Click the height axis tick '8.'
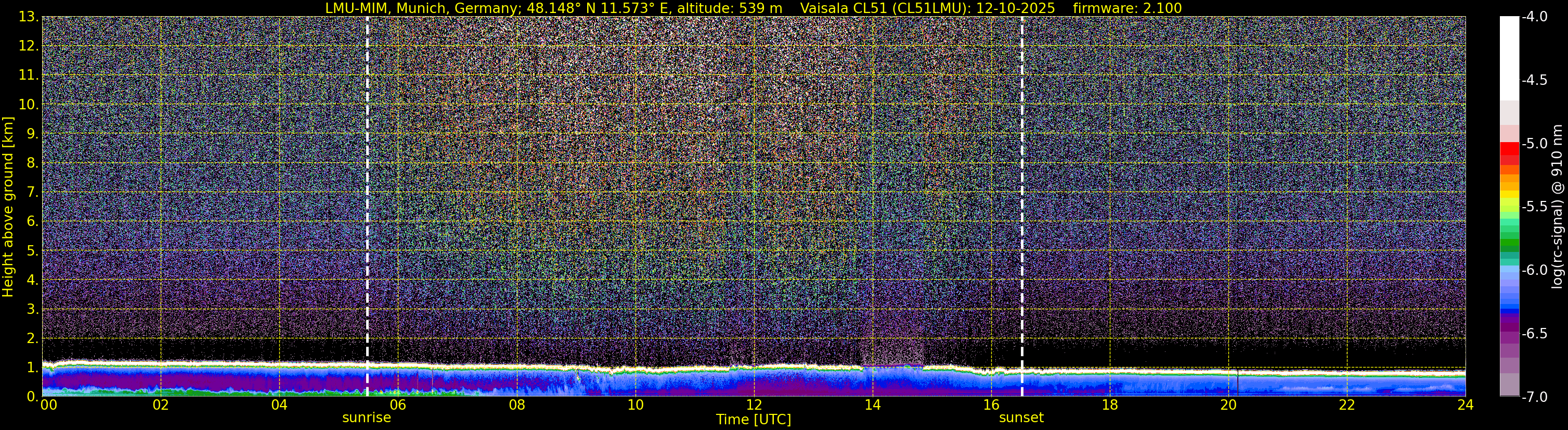This screenshot has height=430, width=1568. tap(33, 162)
